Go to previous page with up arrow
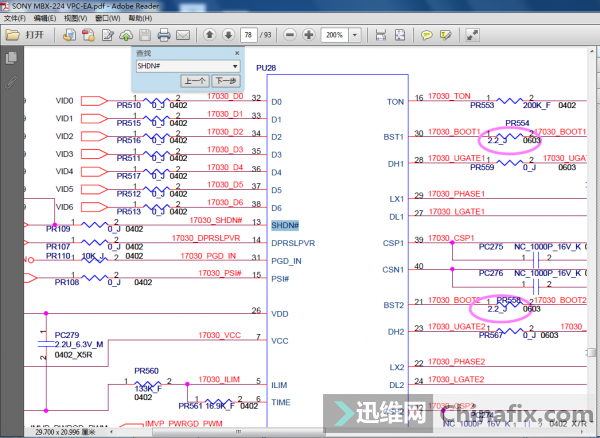Image resolution: width=600 pixels, height=438 pixels. pyautogui.click(x=209, y=35)
